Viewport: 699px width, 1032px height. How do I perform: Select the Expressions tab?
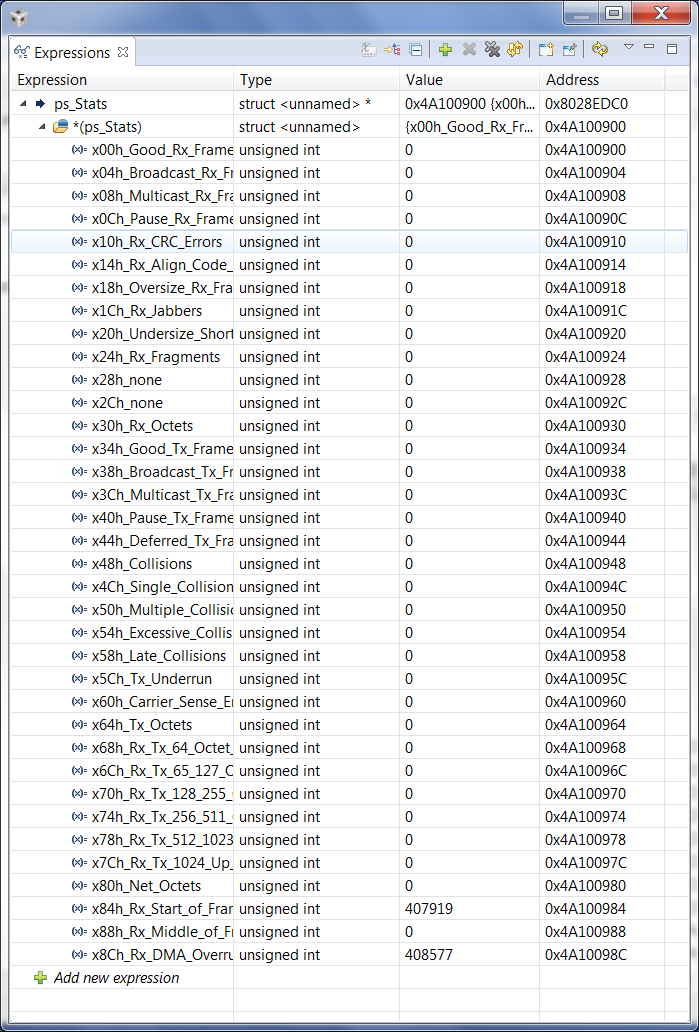[x=72, y=52]
